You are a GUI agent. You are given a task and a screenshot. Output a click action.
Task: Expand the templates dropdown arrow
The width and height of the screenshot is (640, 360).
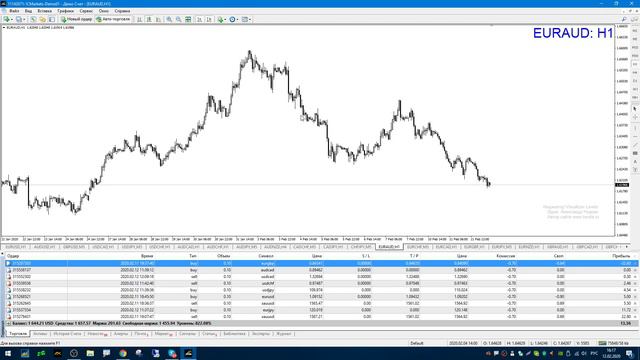coord(250,19)
